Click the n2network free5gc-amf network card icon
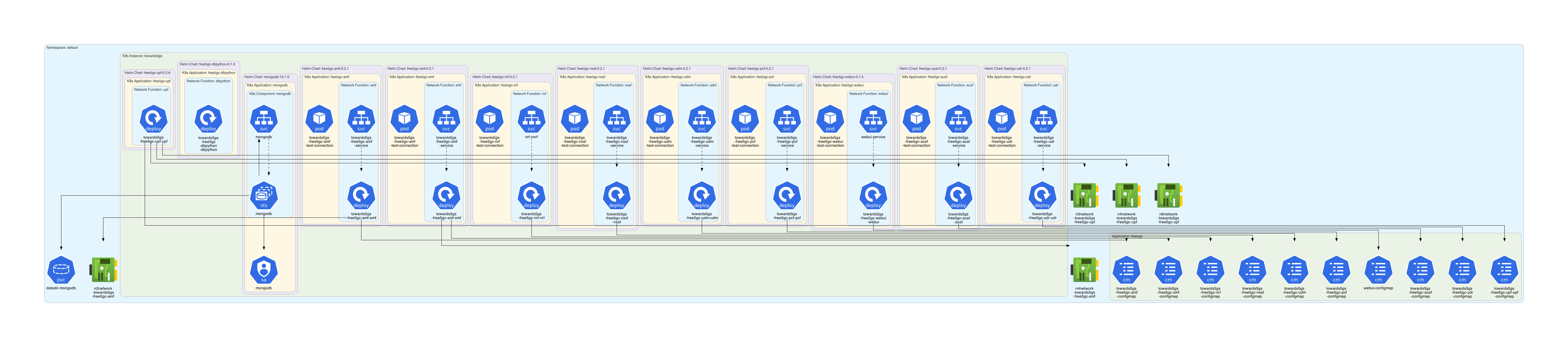 (x=103, y=270)
